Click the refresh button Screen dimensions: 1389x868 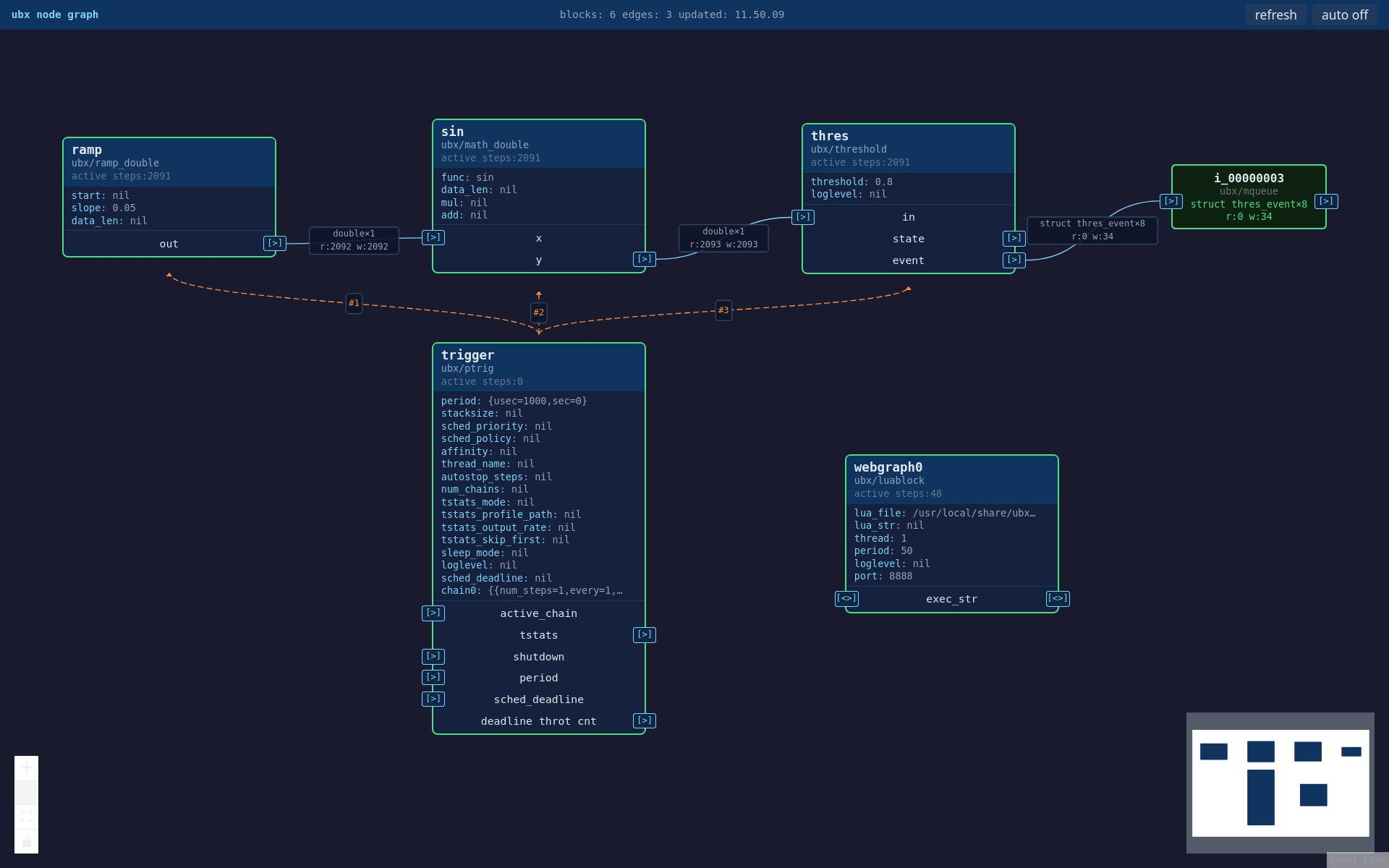[1275, 14]
